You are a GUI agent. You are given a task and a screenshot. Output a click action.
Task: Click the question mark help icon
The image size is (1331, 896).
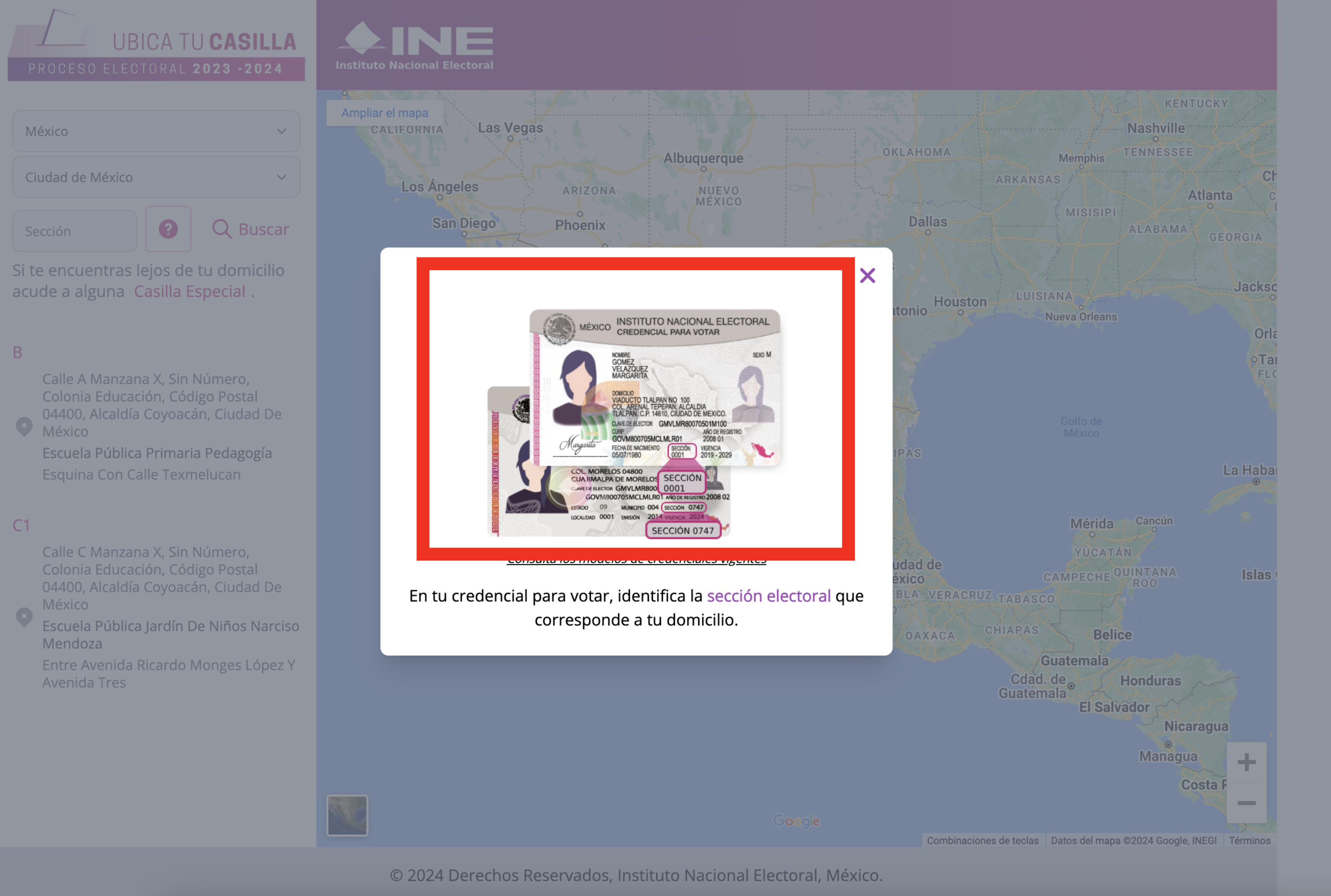[x=168, y=229]
